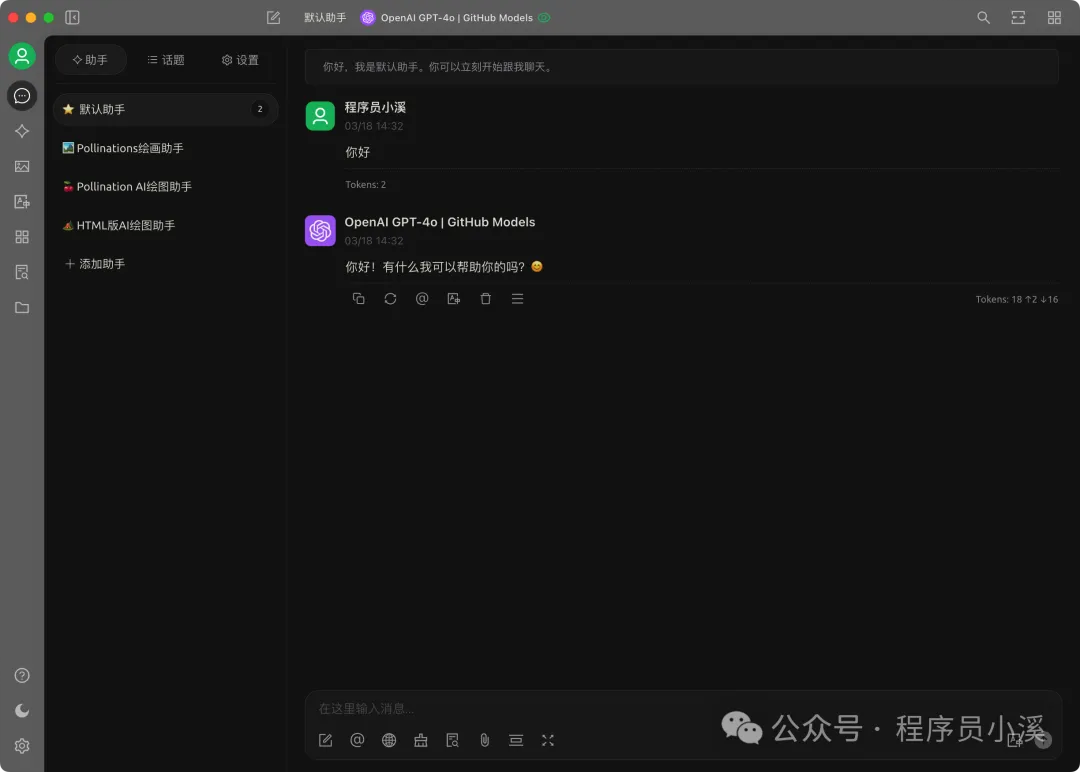This screenshot has height=772, width=1080.
Task: Open the translate page in left sidebar
Action: point(22,202)
